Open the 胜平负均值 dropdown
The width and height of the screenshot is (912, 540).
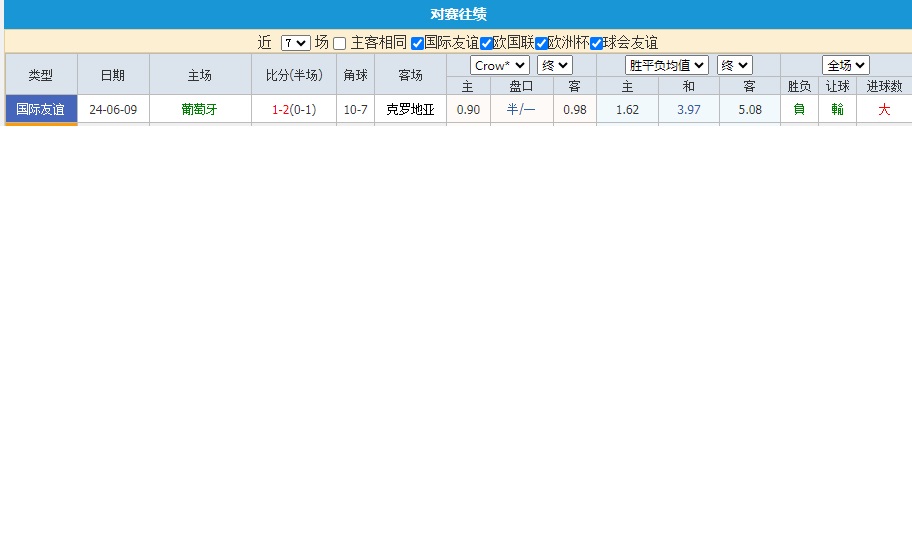667,65
